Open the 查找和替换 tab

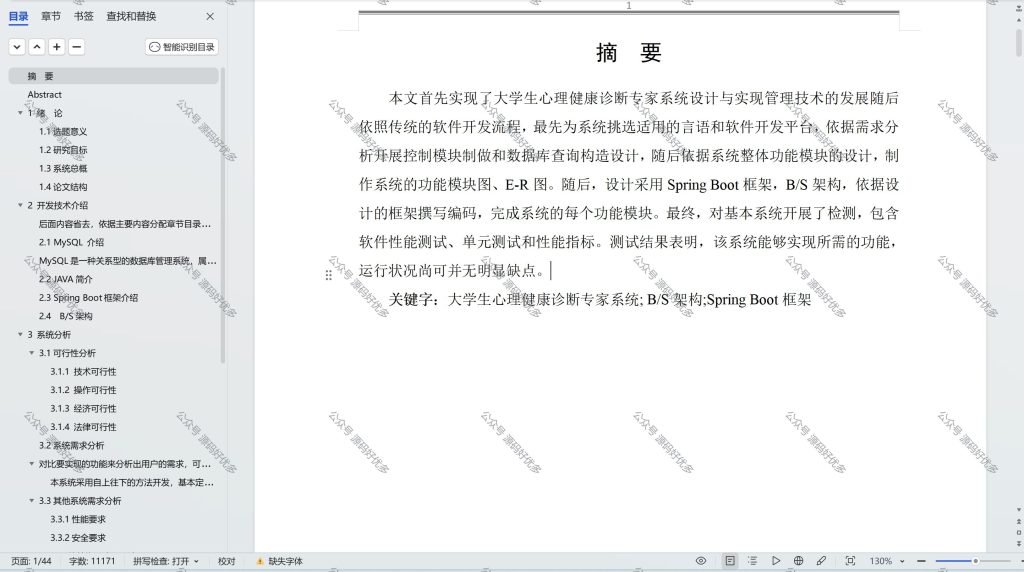pos(131,16)
